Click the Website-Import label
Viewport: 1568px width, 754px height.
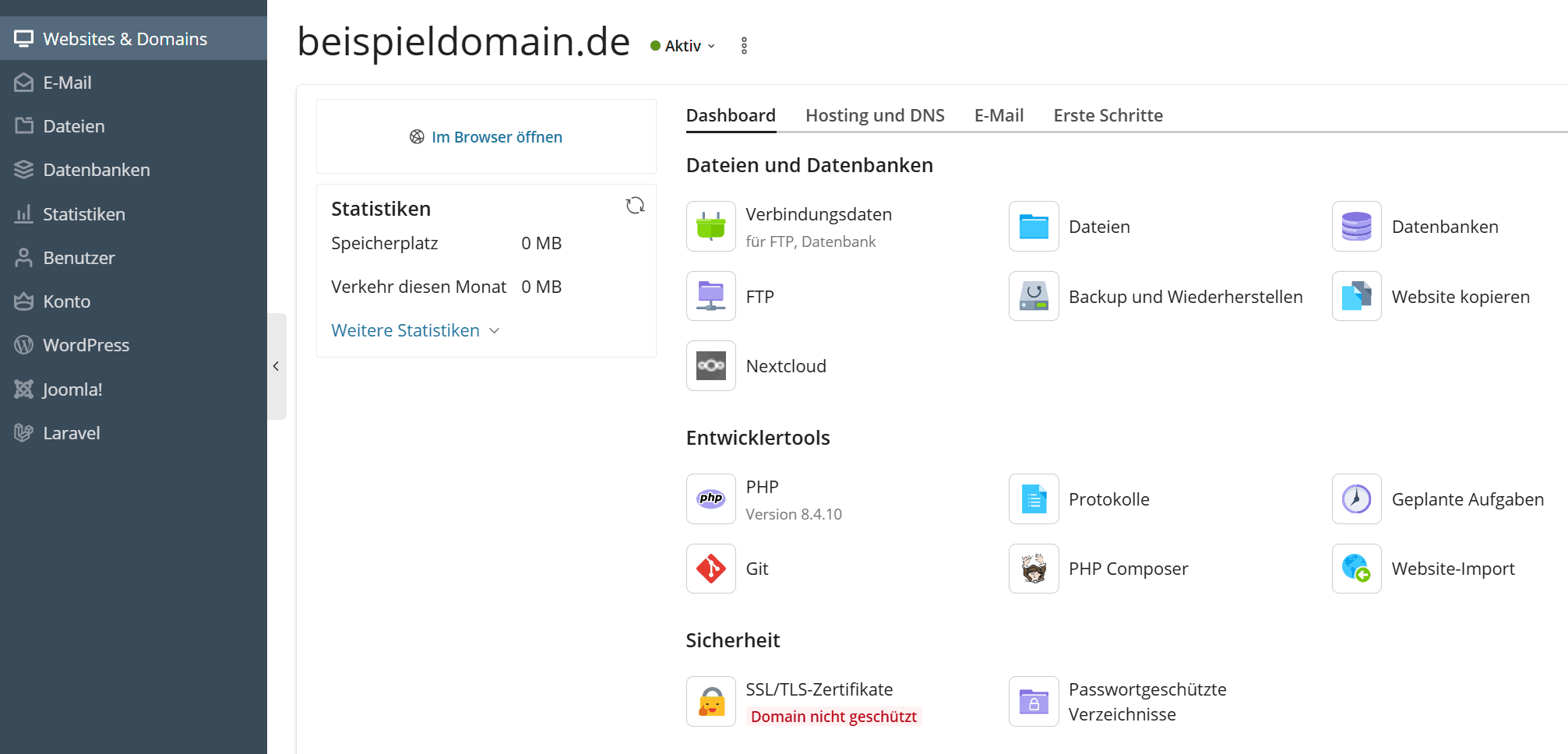pyautogui.click(x=1453, y=569)
